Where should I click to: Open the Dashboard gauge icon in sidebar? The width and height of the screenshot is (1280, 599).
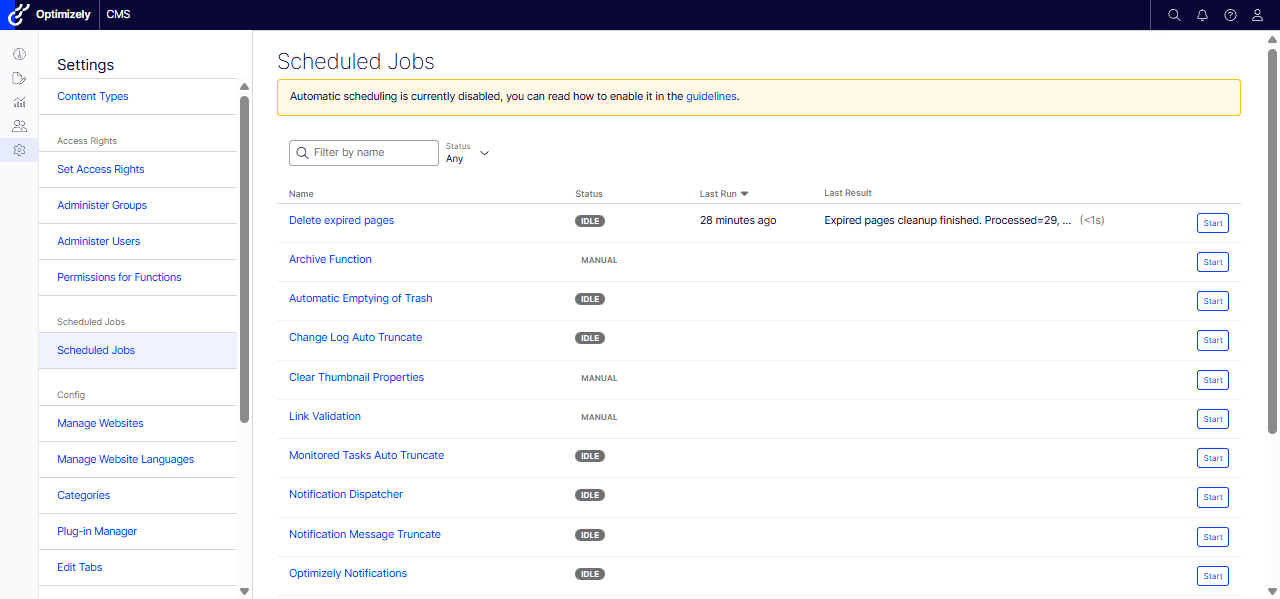tap(18, 54)
